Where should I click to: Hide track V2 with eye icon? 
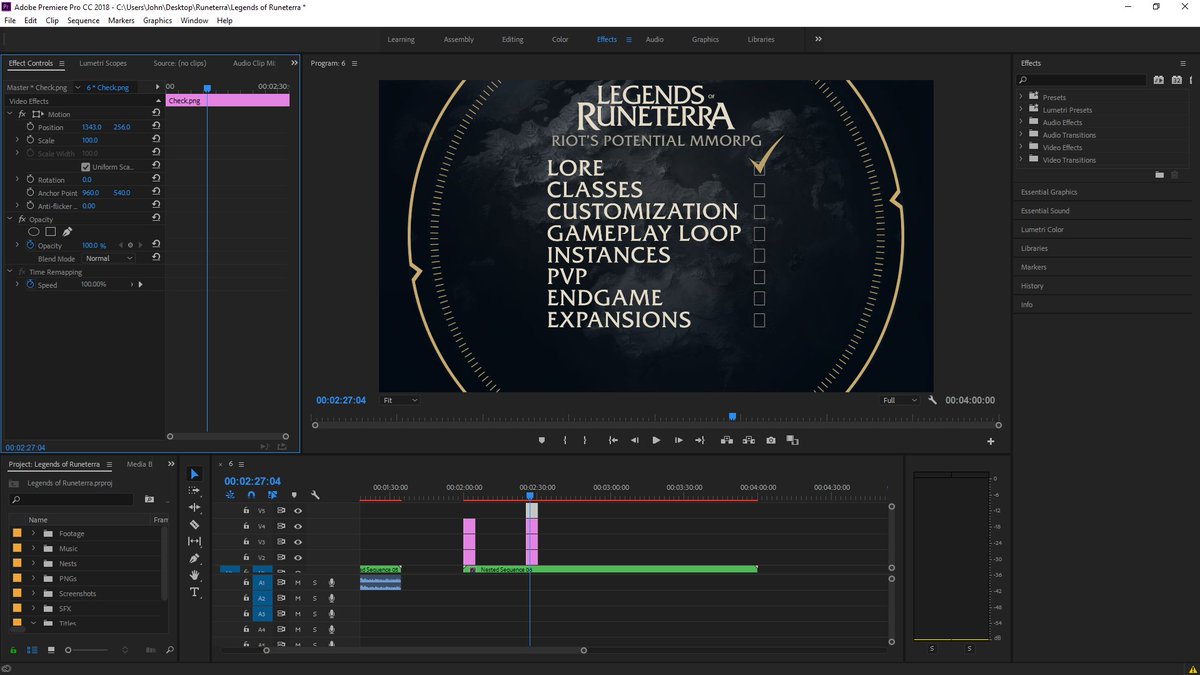(298, 557)
